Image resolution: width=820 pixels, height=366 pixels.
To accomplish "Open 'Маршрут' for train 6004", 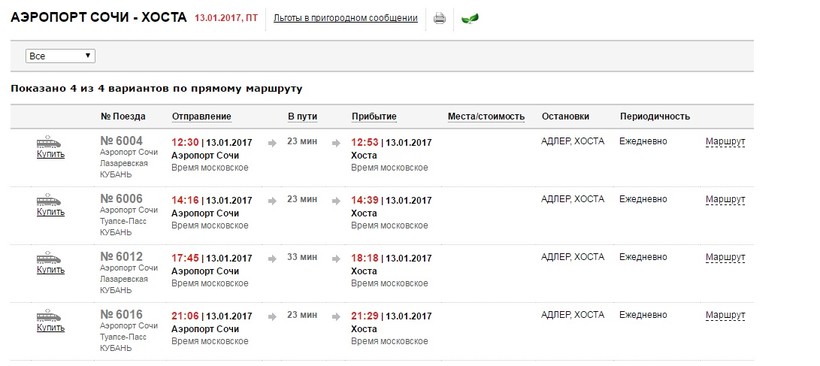I will 725,142.
